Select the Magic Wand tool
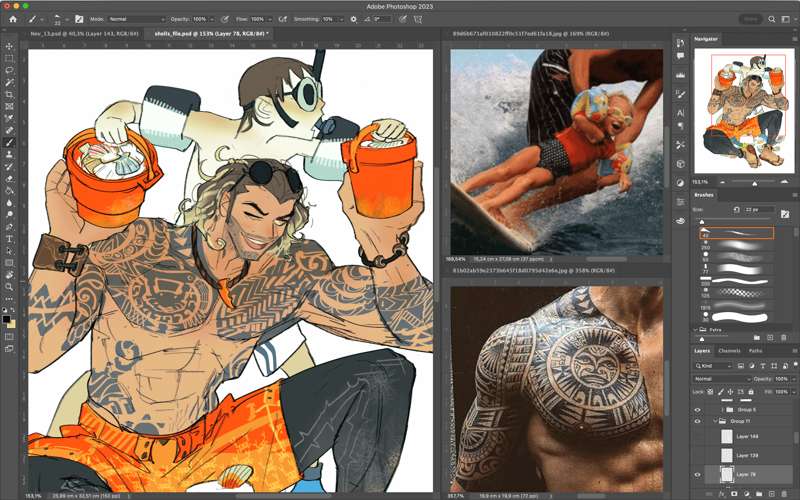Viewport: 800px width, 500px height. coord(9,83)
